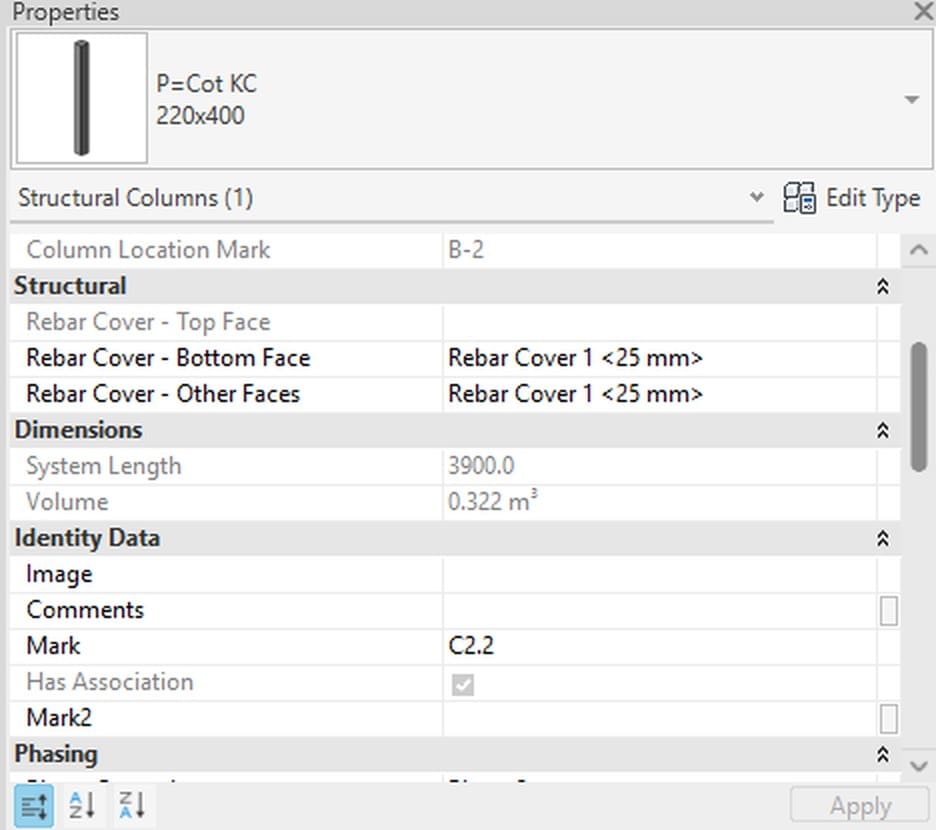Click the small button in Comments row
Image resolution: width=936 pixels, height=830 pixels.
888,611
